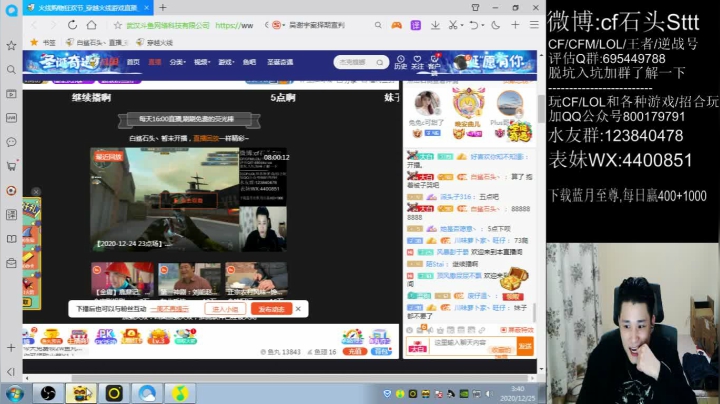Open the 背包 backpack button
720x404 pixels.
pos(381,352)
